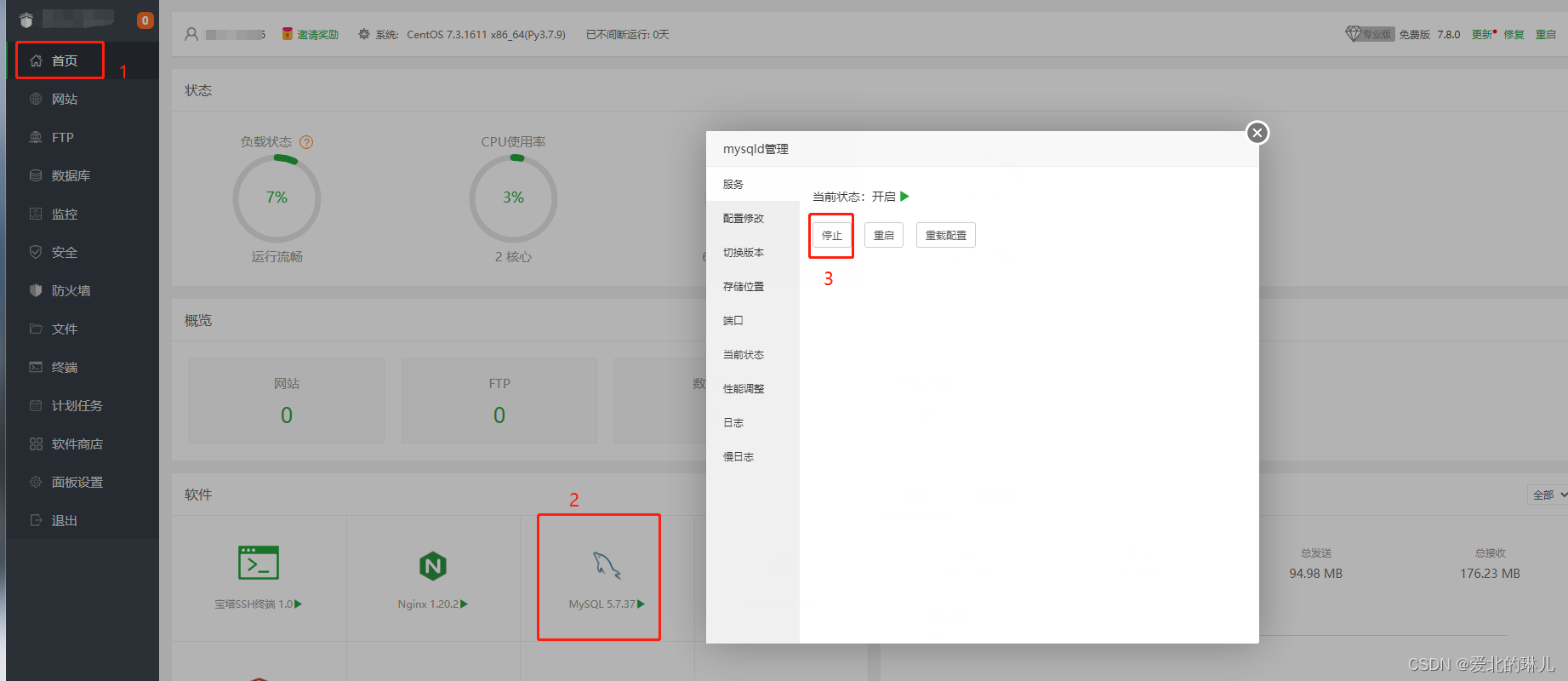1568x681 pixels.
Task: Click the orange notification badge showing 0
Action: tap(145, 20)
